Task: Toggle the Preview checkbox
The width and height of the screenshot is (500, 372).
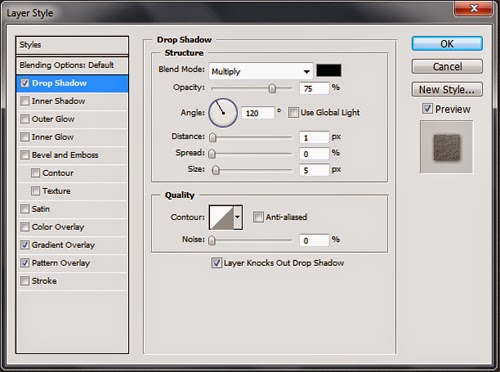Action: click(427, 109)
